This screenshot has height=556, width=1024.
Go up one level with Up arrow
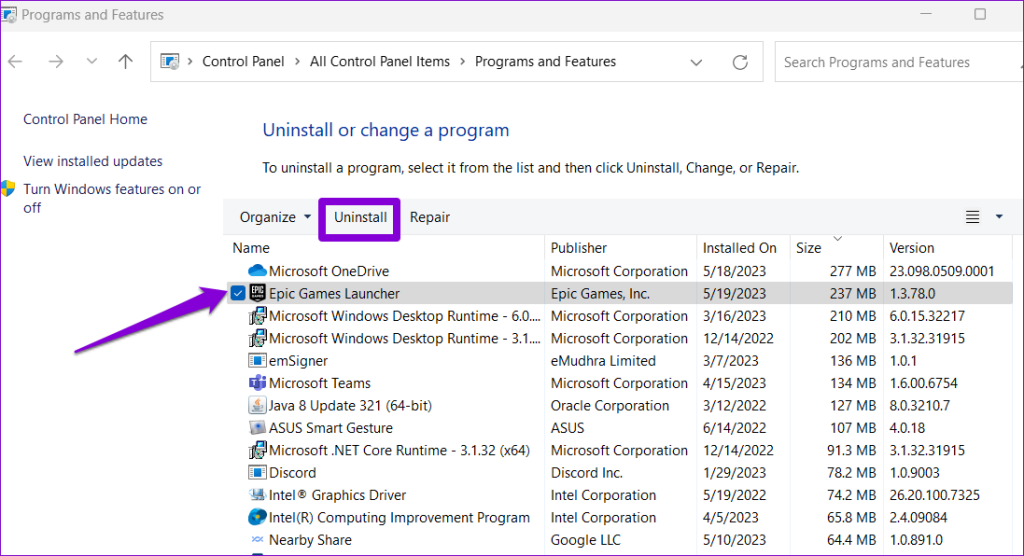(125, 61)
